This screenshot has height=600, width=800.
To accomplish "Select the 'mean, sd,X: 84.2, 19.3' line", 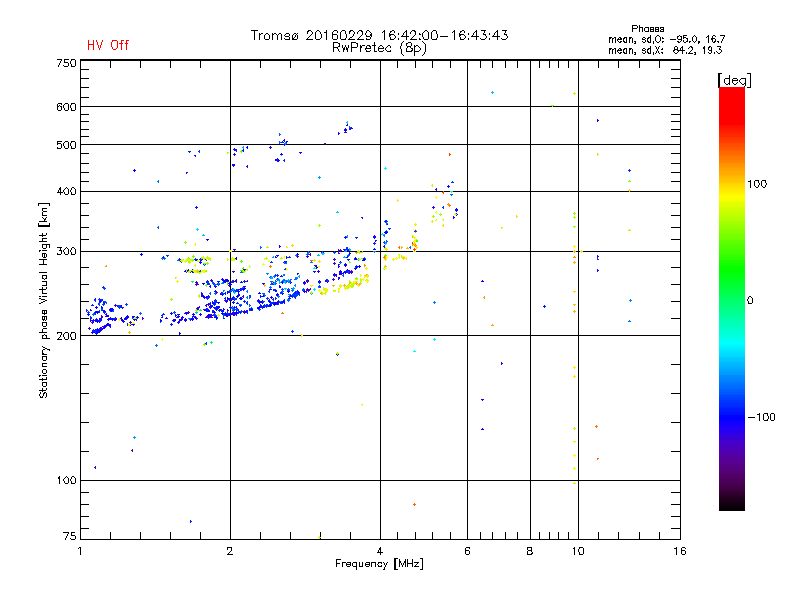I will click(665, 50).
